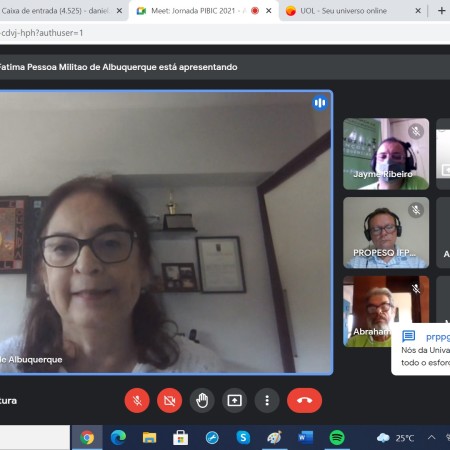
Task: Select the PROPESQ IFP participant tile
Action: tap(386, 232)
